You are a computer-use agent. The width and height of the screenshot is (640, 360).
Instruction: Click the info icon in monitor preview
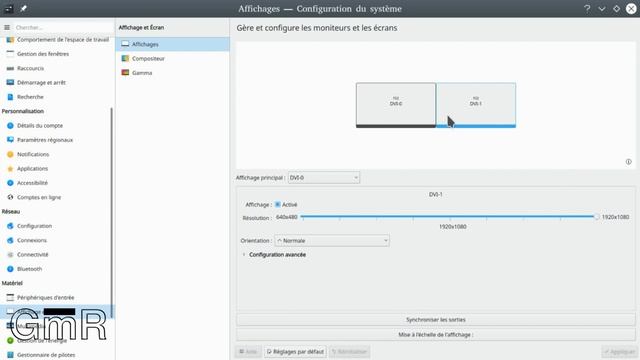(629, 162)
